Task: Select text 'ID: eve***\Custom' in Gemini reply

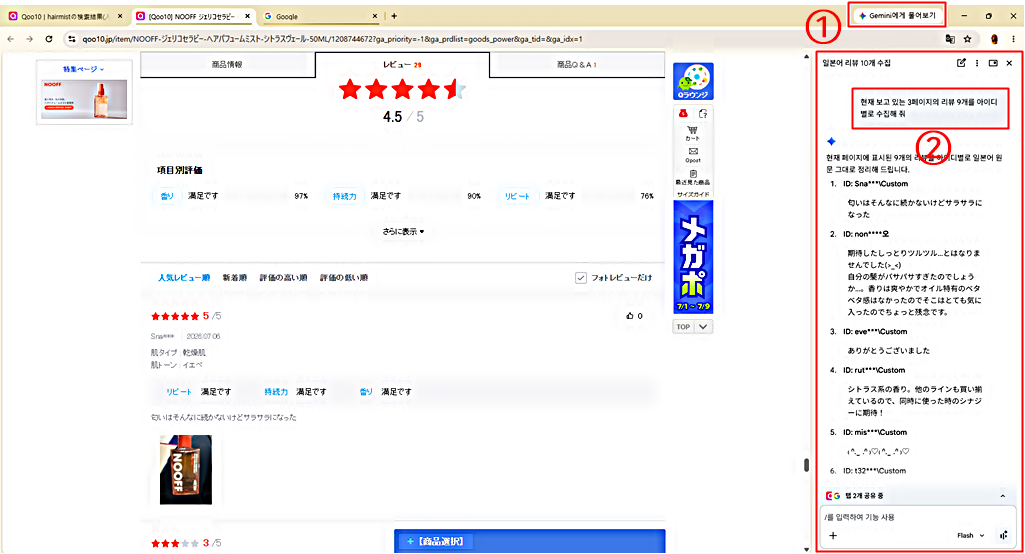Action: tap(875, 332)
